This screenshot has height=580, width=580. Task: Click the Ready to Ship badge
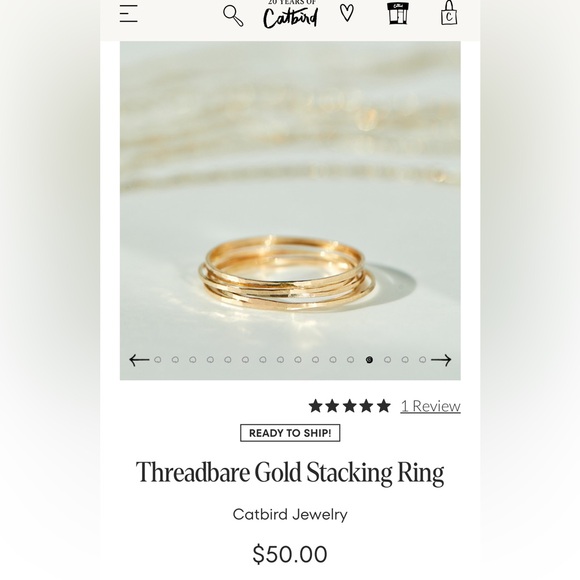pyautogui.click(x=290, y=433)
